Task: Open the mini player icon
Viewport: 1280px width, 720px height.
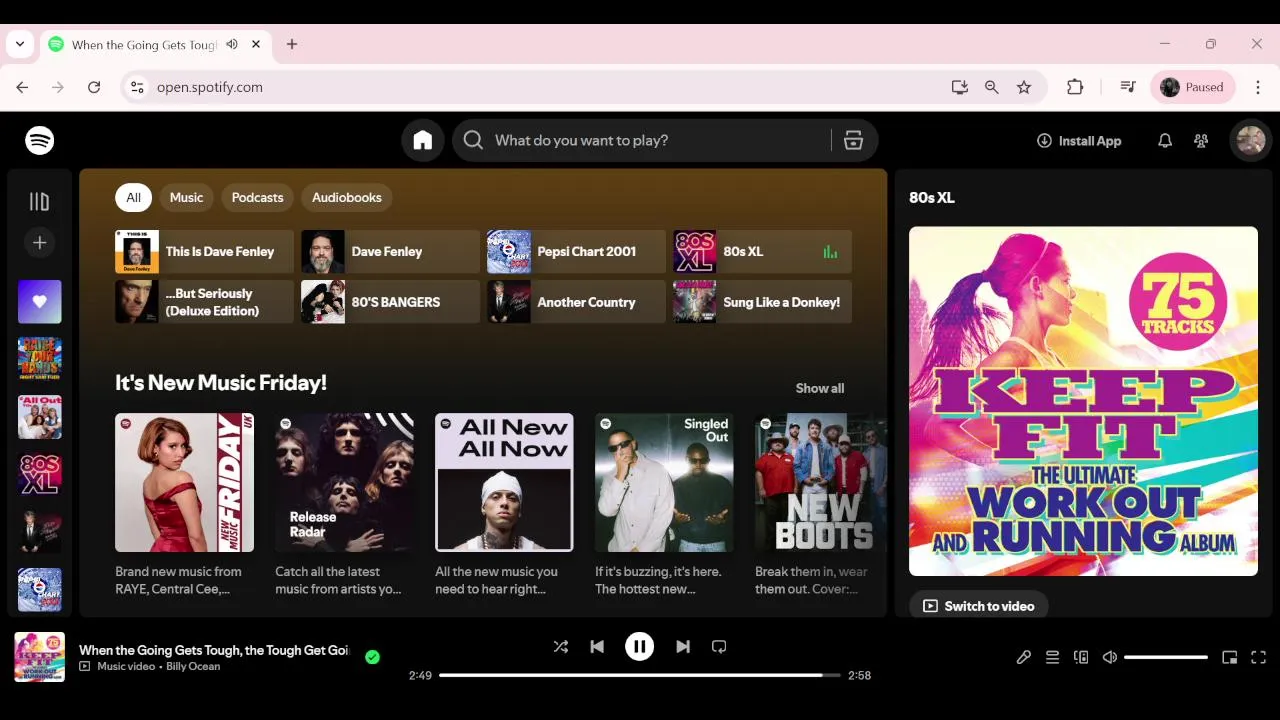Action: click(1230, 657)
